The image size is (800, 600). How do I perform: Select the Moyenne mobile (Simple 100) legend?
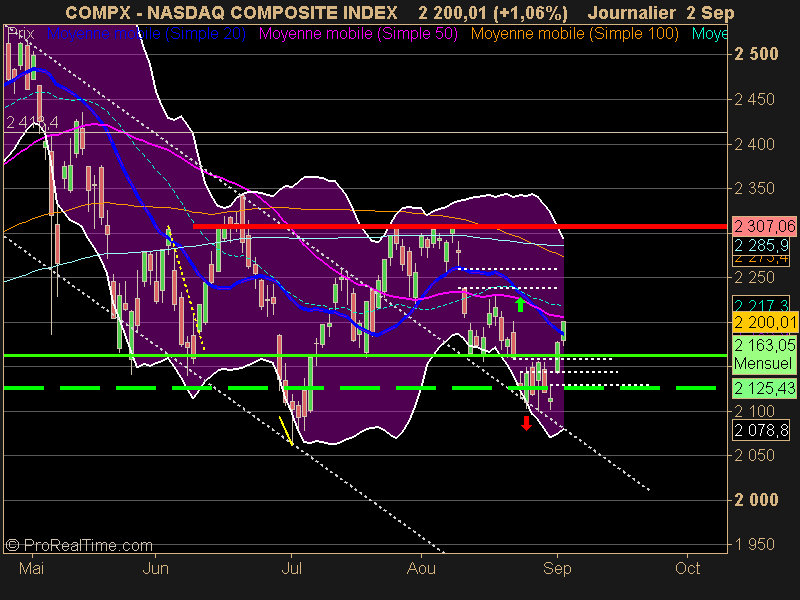tap(574, 34)
